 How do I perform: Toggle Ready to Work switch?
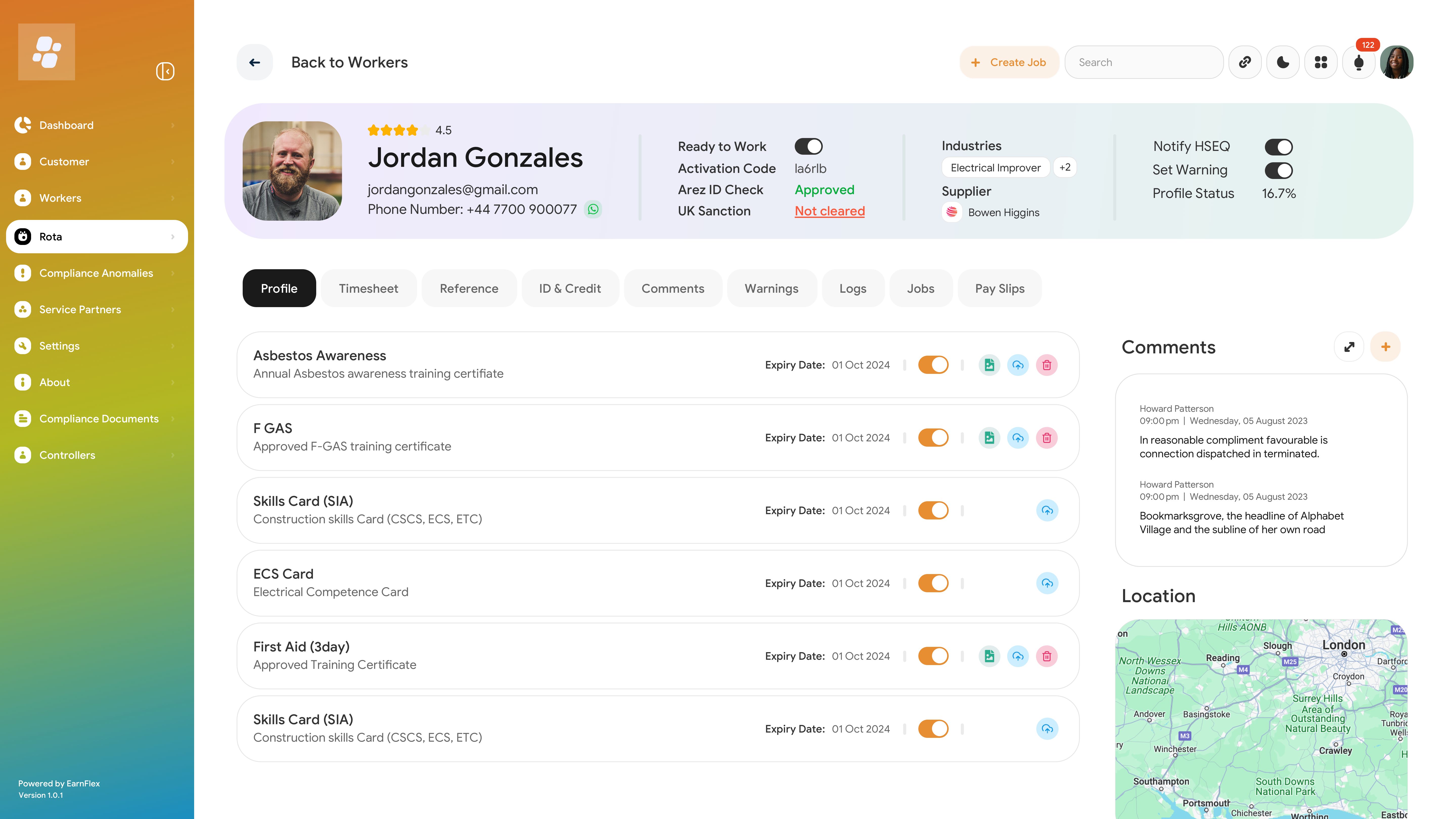(808, 146)
